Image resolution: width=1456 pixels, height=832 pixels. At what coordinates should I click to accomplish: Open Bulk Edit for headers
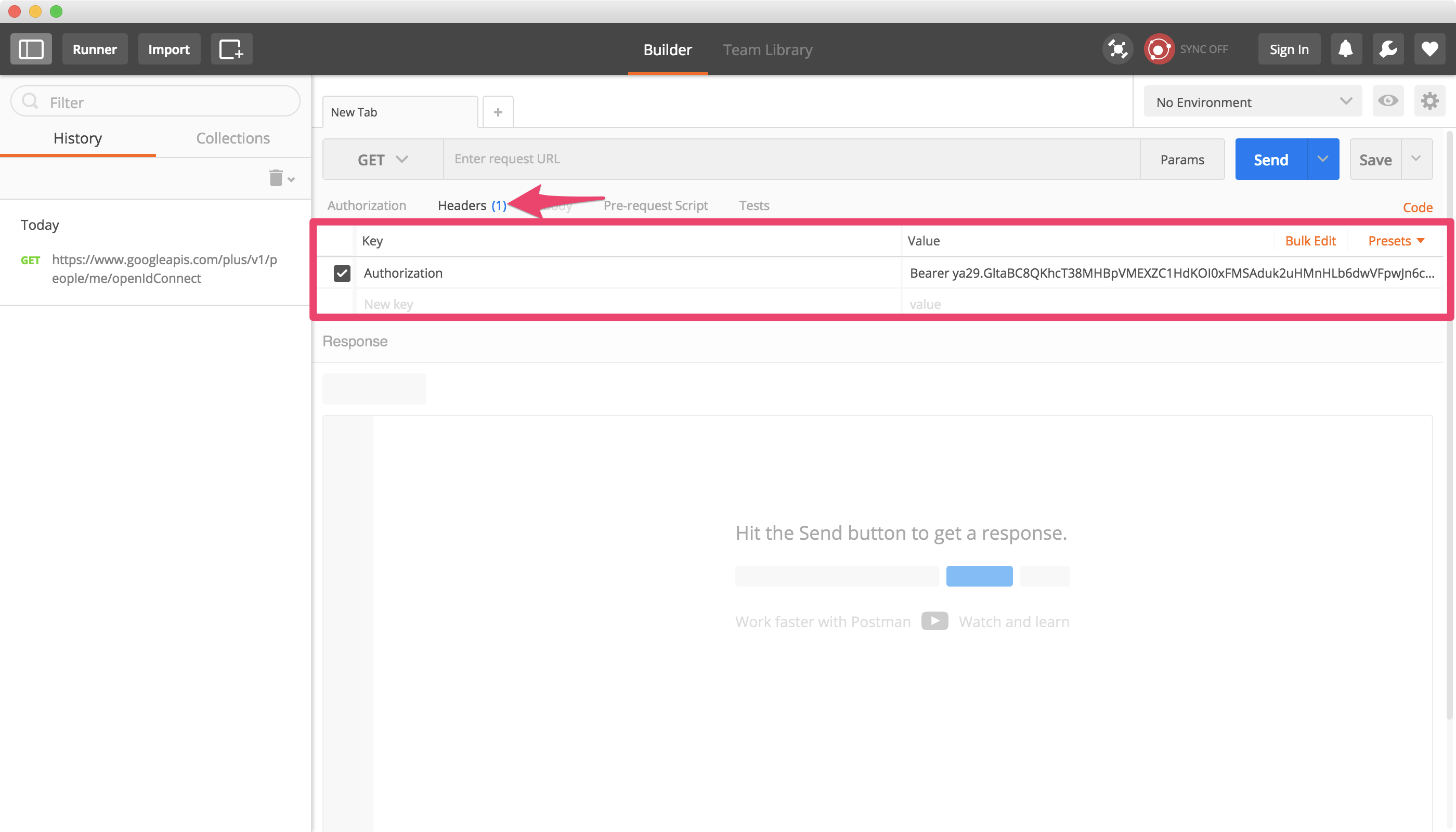click(x=1310, y=241)
